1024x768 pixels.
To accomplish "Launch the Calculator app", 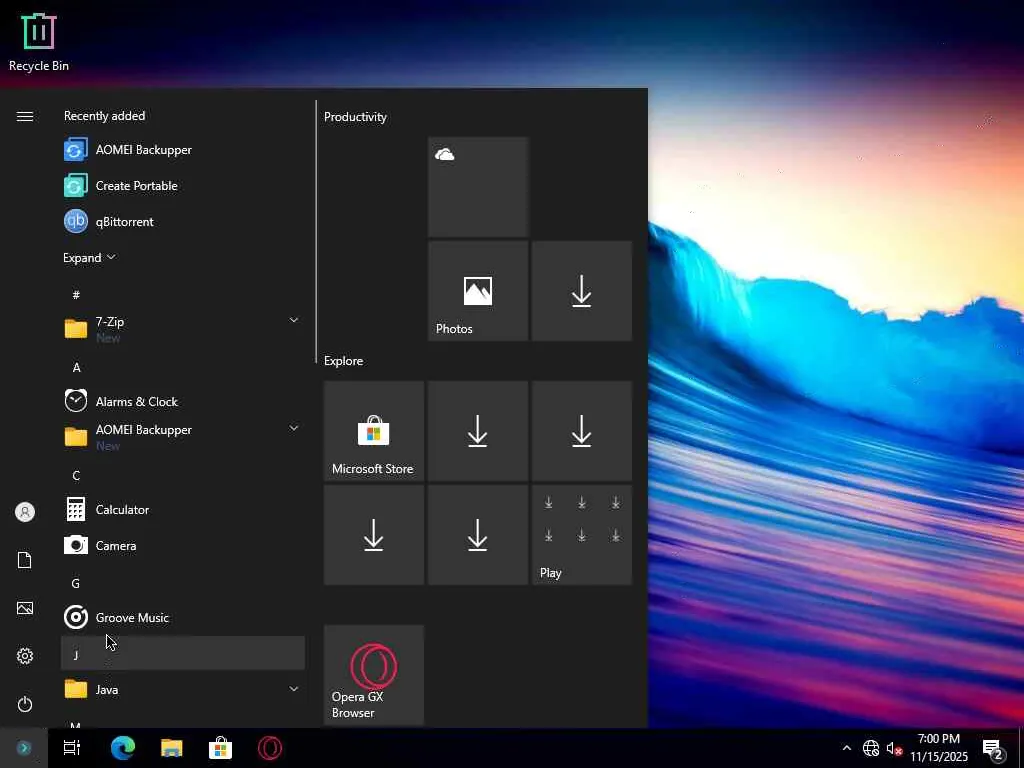I will point(122,510).
